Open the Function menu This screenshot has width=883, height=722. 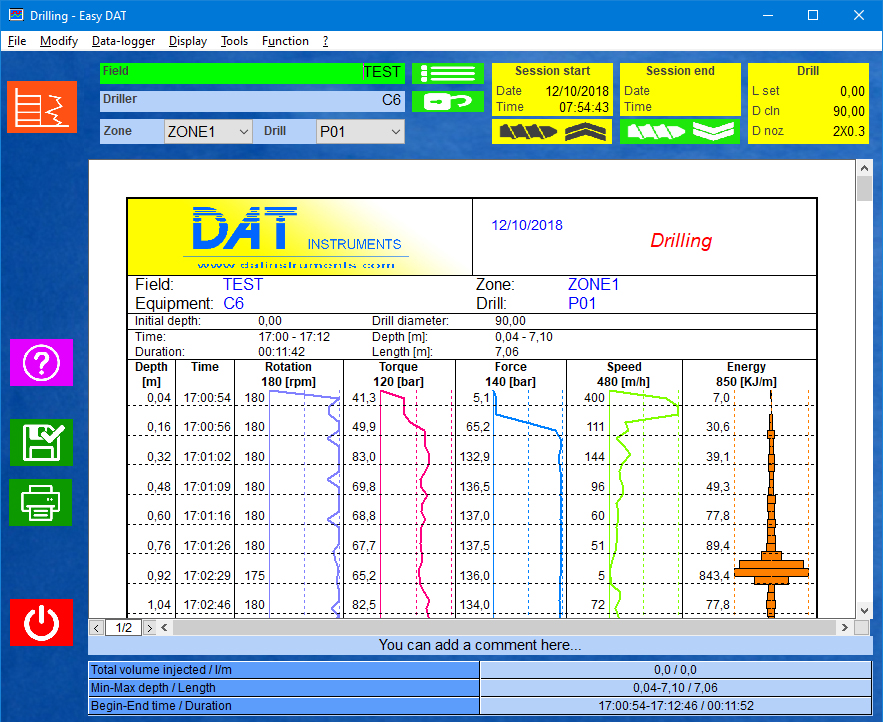coord(285,41)
